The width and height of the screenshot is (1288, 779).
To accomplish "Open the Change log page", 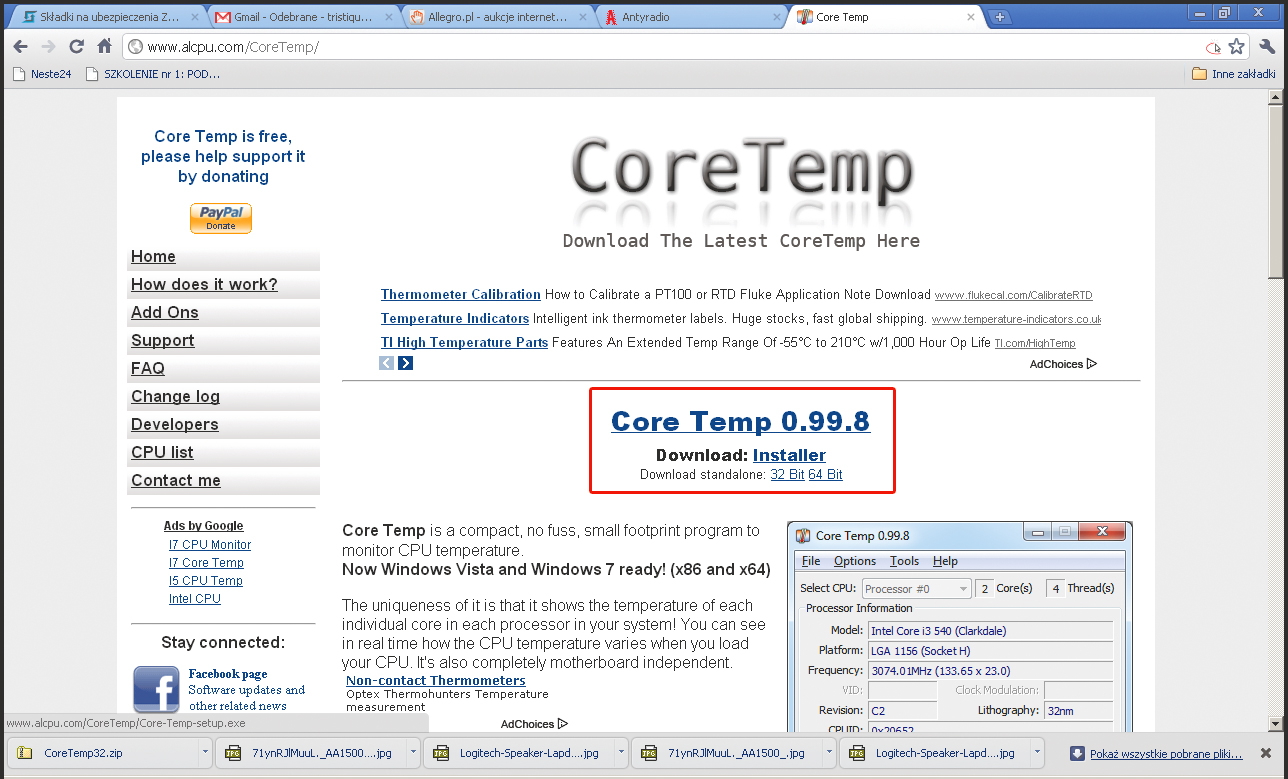I will point(175,397).
